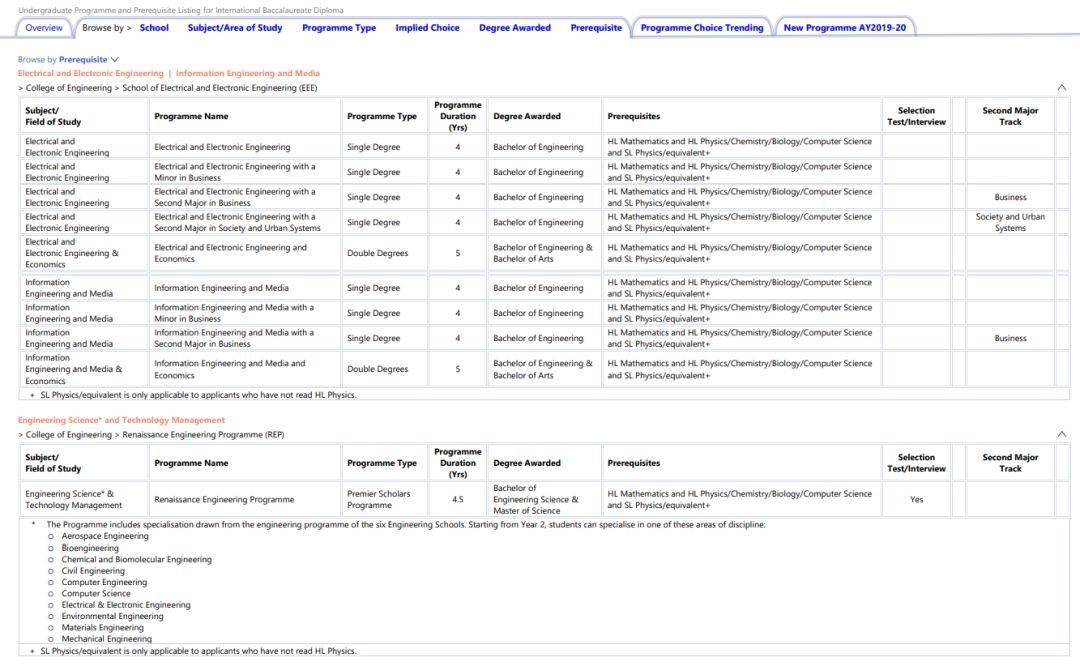Image resolution: width=1080 pixels, height=666 pixels.
Task: Collapse the School of Electrical and Electronic Engineering section
Action: point(1061,88)
